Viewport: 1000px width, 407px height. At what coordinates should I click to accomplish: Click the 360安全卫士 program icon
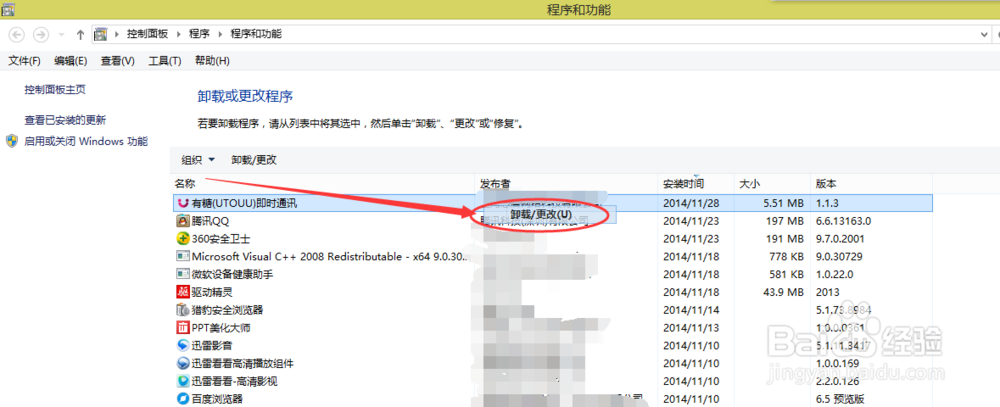(183, 239)
